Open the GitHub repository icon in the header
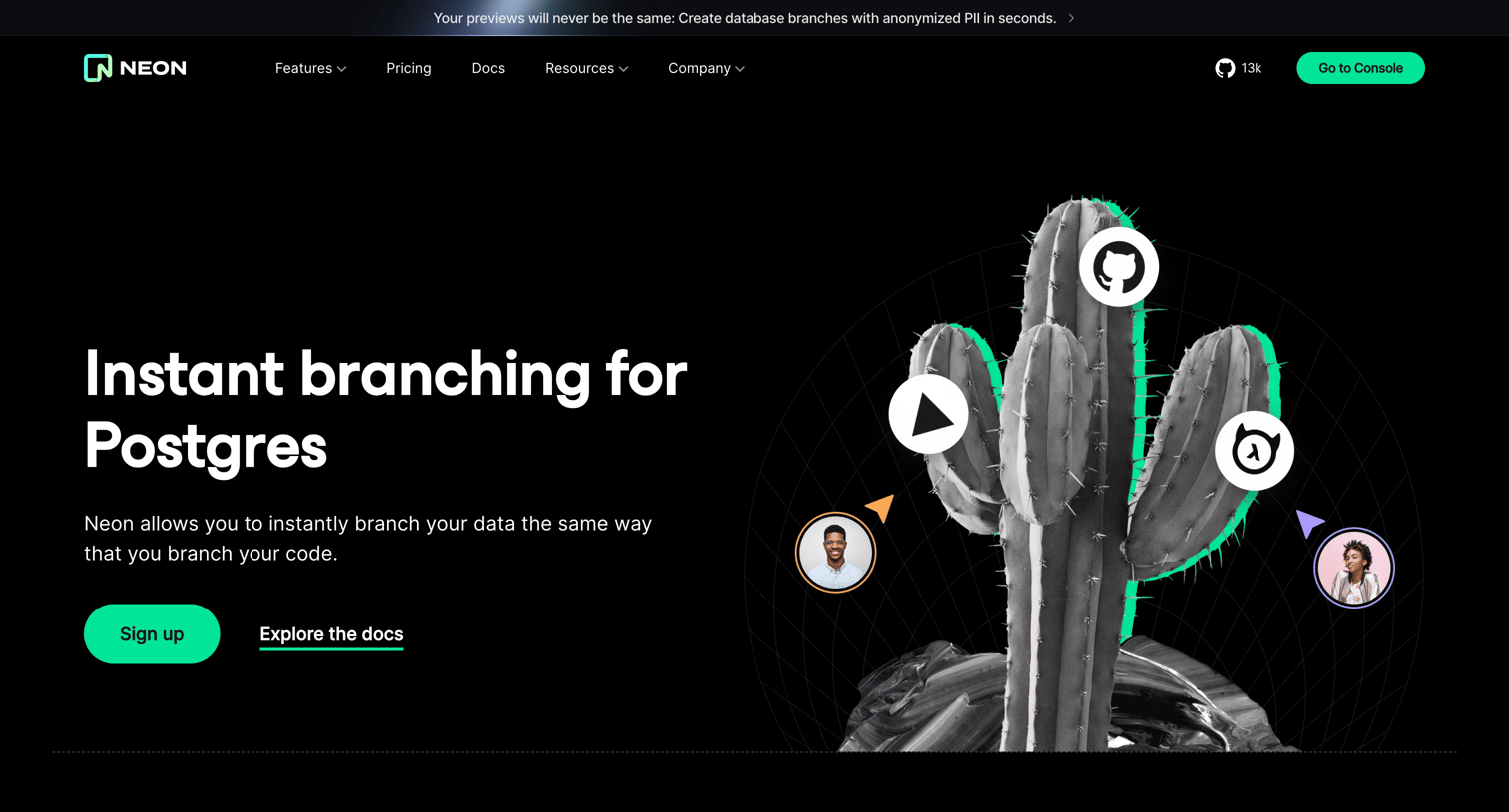This screenshot has width=1509, height=812. pos(1225,68)
